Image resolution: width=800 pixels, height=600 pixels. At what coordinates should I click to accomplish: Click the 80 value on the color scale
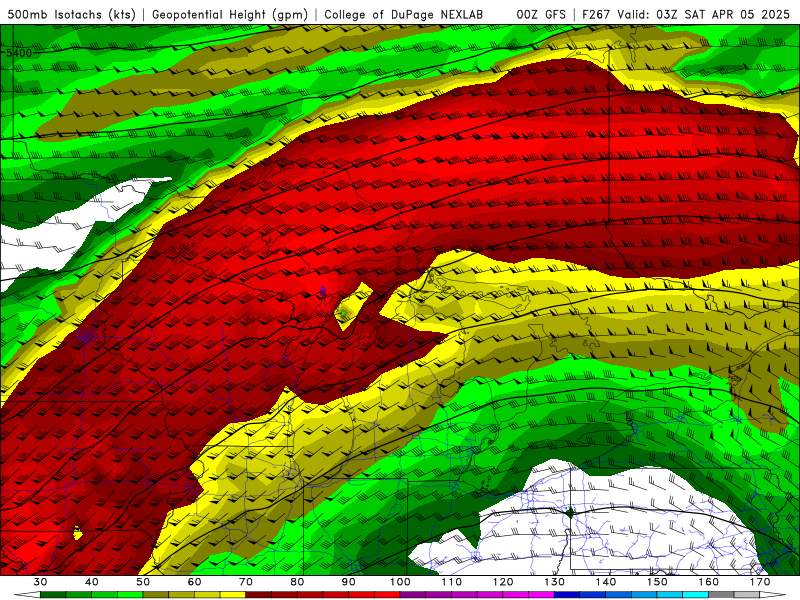pos(297,582)
